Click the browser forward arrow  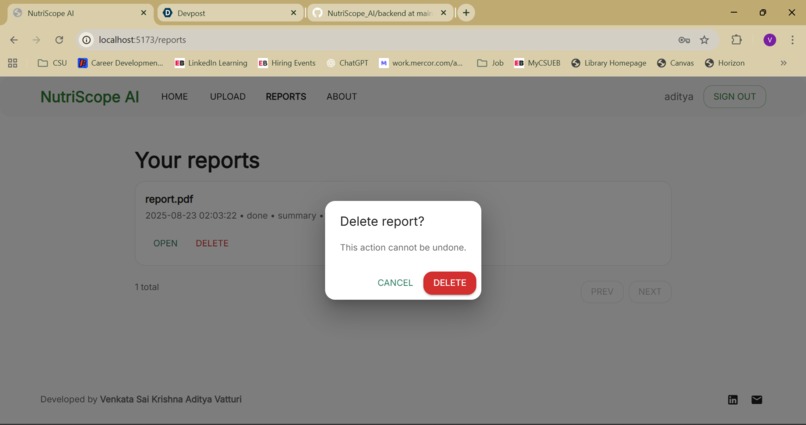pyautogui.click(x=36, y=40)
